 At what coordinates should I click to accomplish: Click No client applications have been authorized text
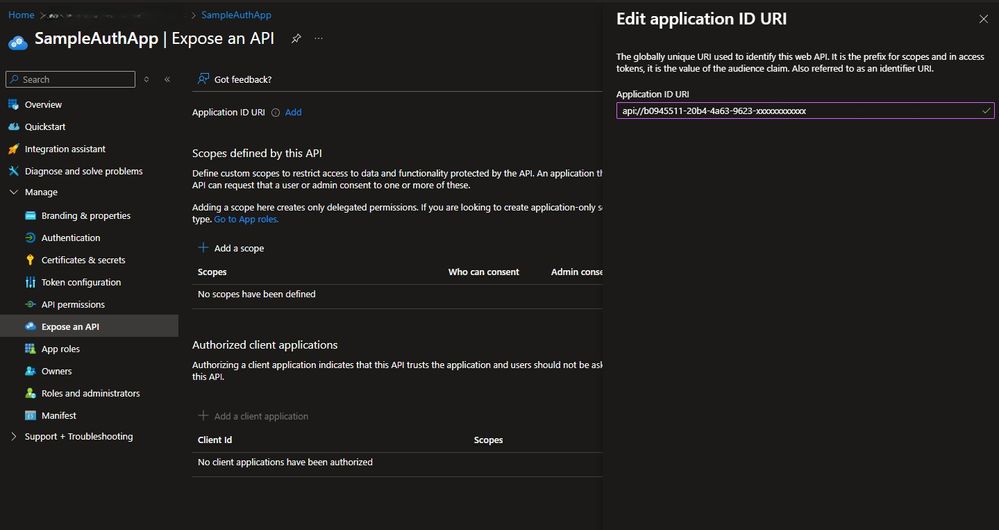(285, 462)
